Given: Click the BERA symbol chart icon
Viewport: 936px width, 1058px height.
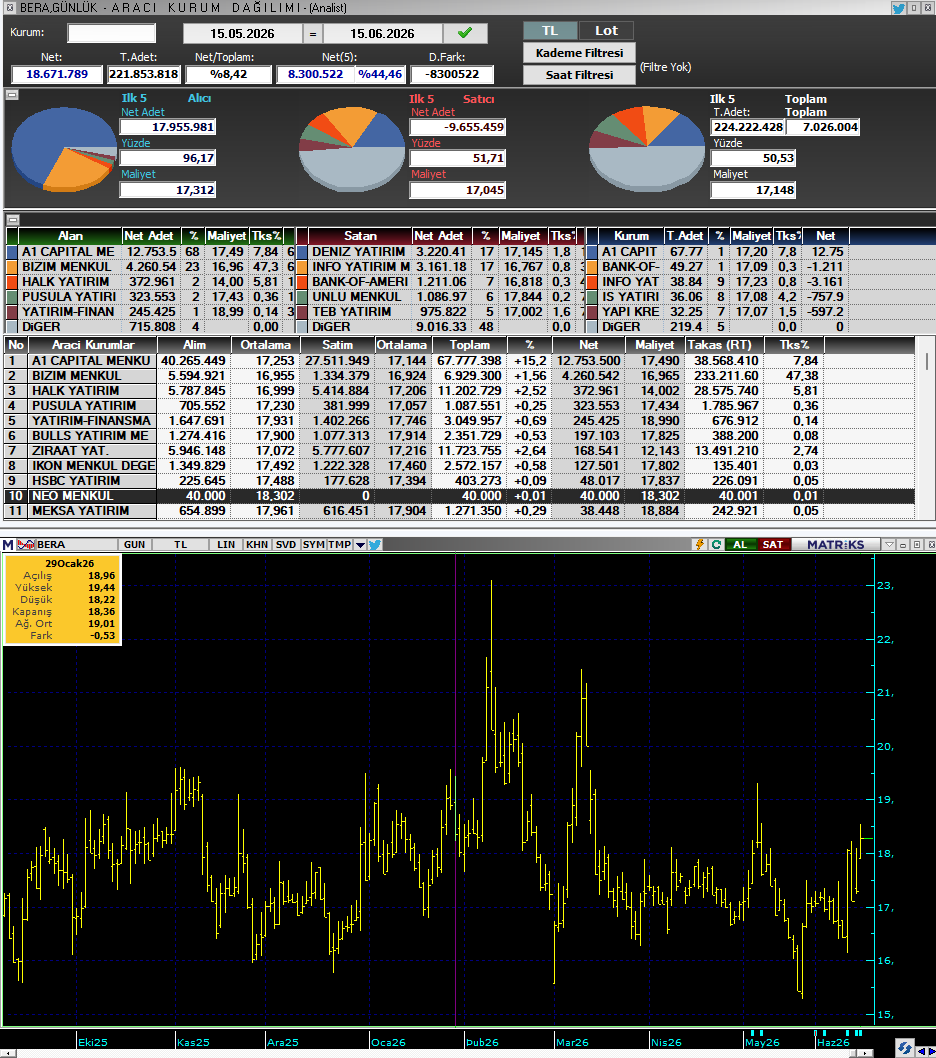Looking at the screenshot, I should 26,545.
